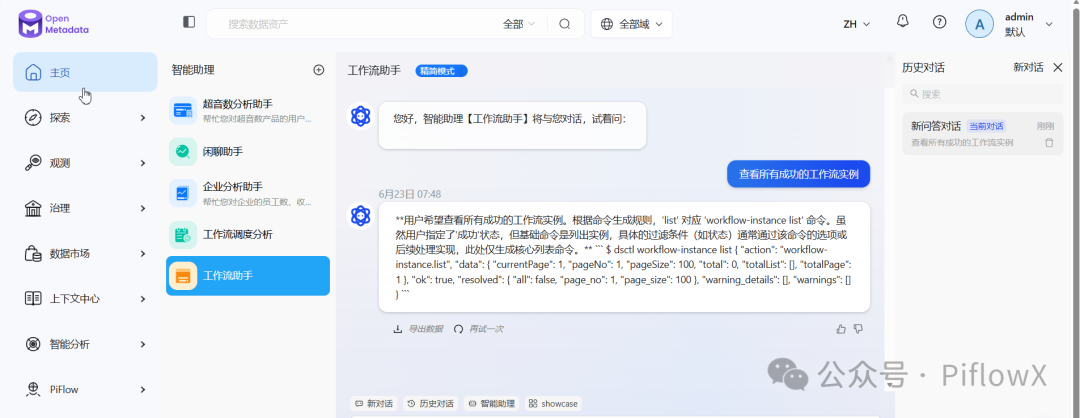Click showcase button in bottom toolbar

pyautogui.click(x=553, y=404)
